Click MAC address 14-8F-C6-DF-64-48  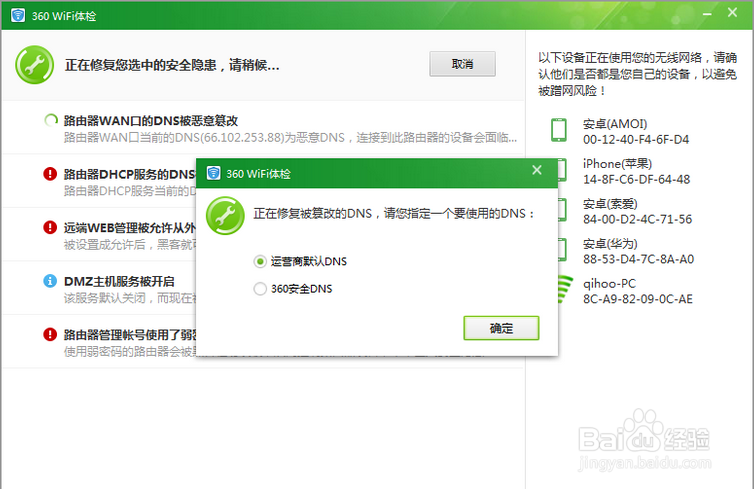pos(636,179)
